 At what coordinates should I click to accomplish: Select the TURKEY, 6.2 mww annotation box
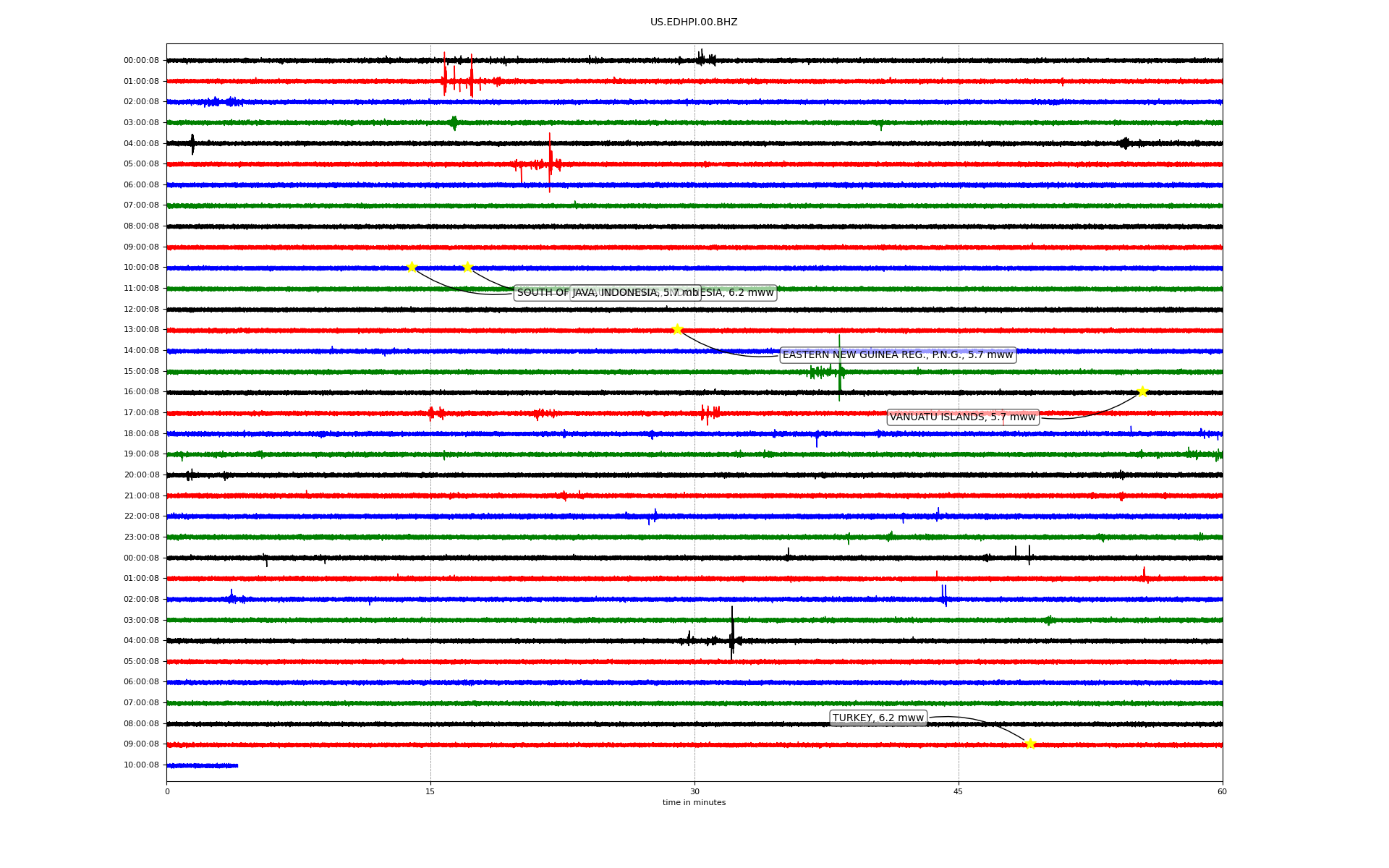click(878, 718)
